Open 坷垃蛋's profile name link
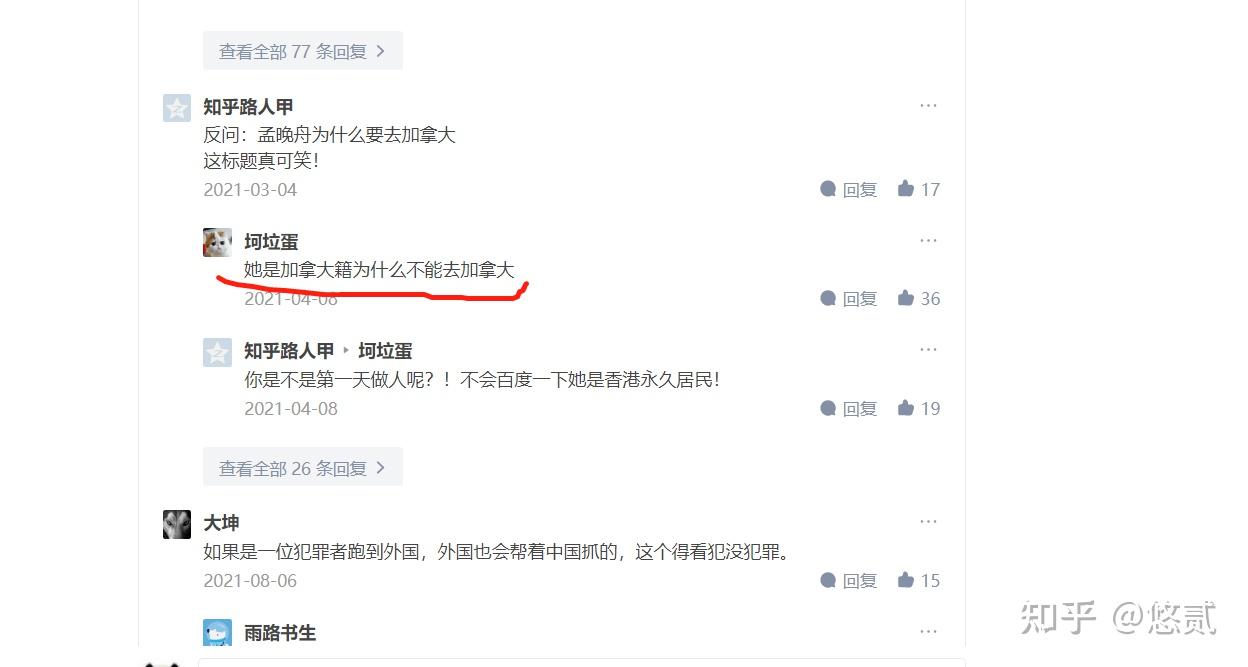 pyautogui.click(x=271, y=242)
